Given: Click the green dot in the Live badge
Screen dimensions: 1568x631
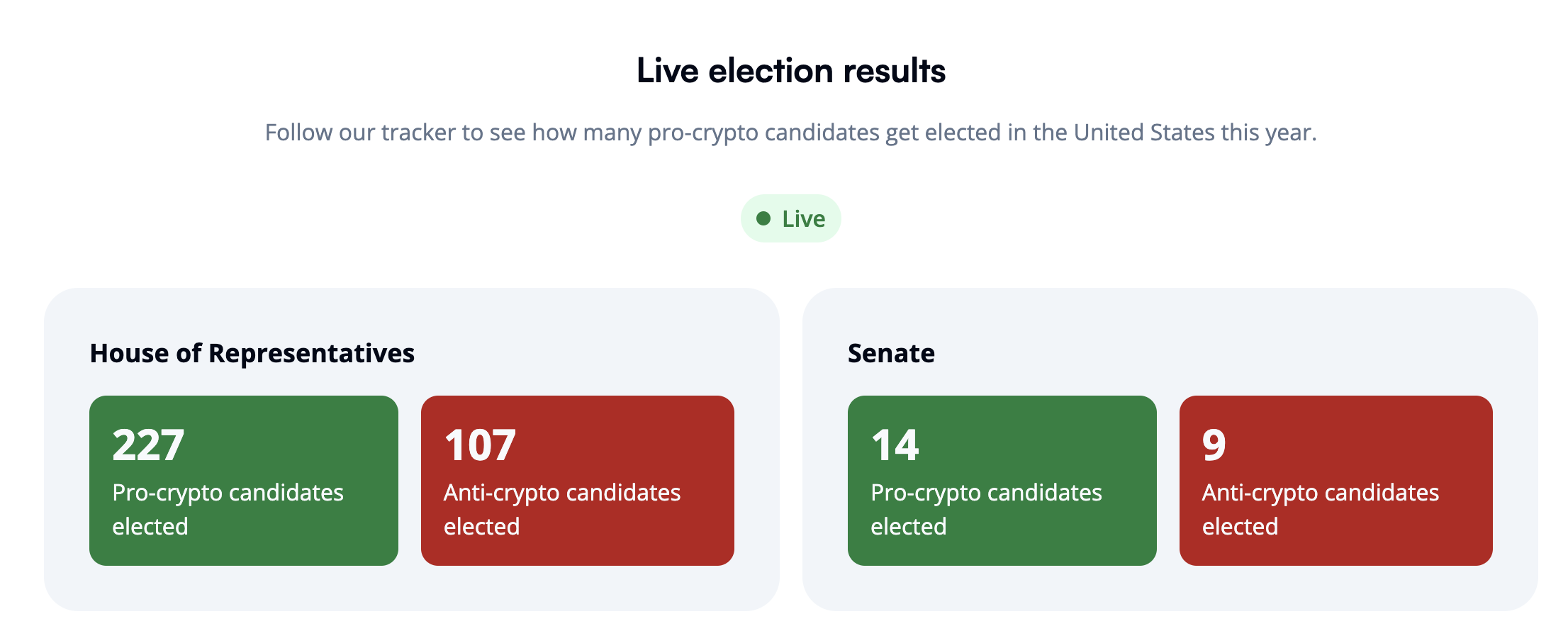Looking at the screenshot, I should [763, 218].
